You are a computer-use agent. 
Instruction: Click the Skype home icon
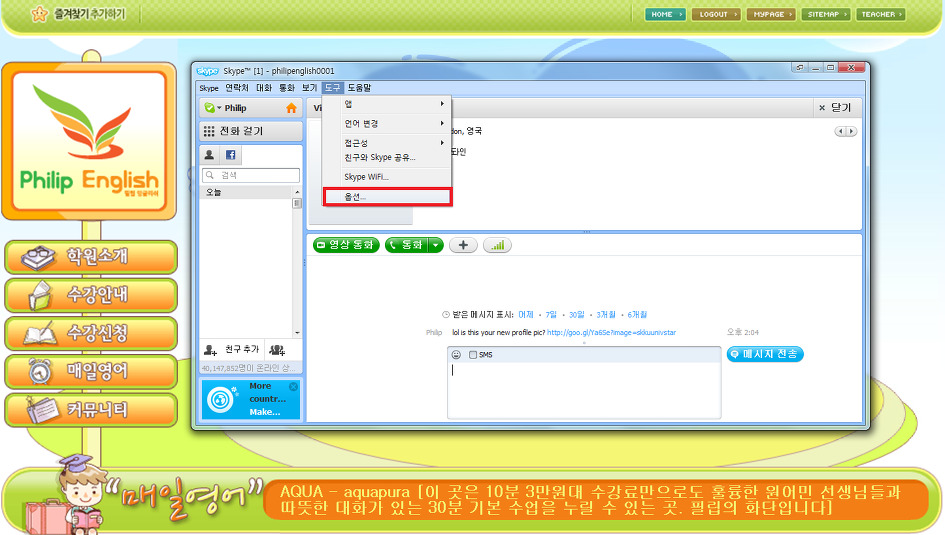click(292, 108)
